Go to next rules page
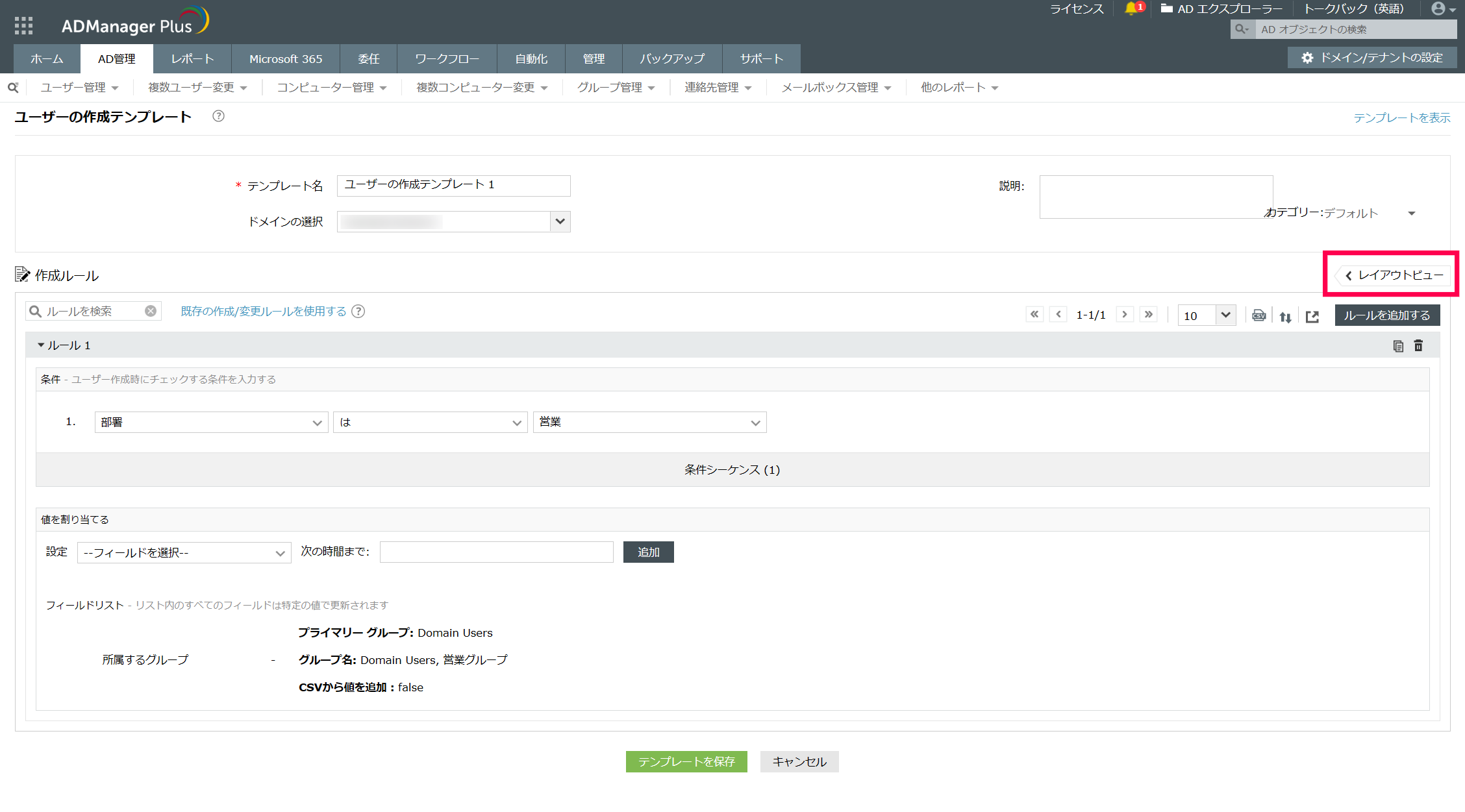The width and height of the screenshot is (1465, 812). coord(1125,315)
